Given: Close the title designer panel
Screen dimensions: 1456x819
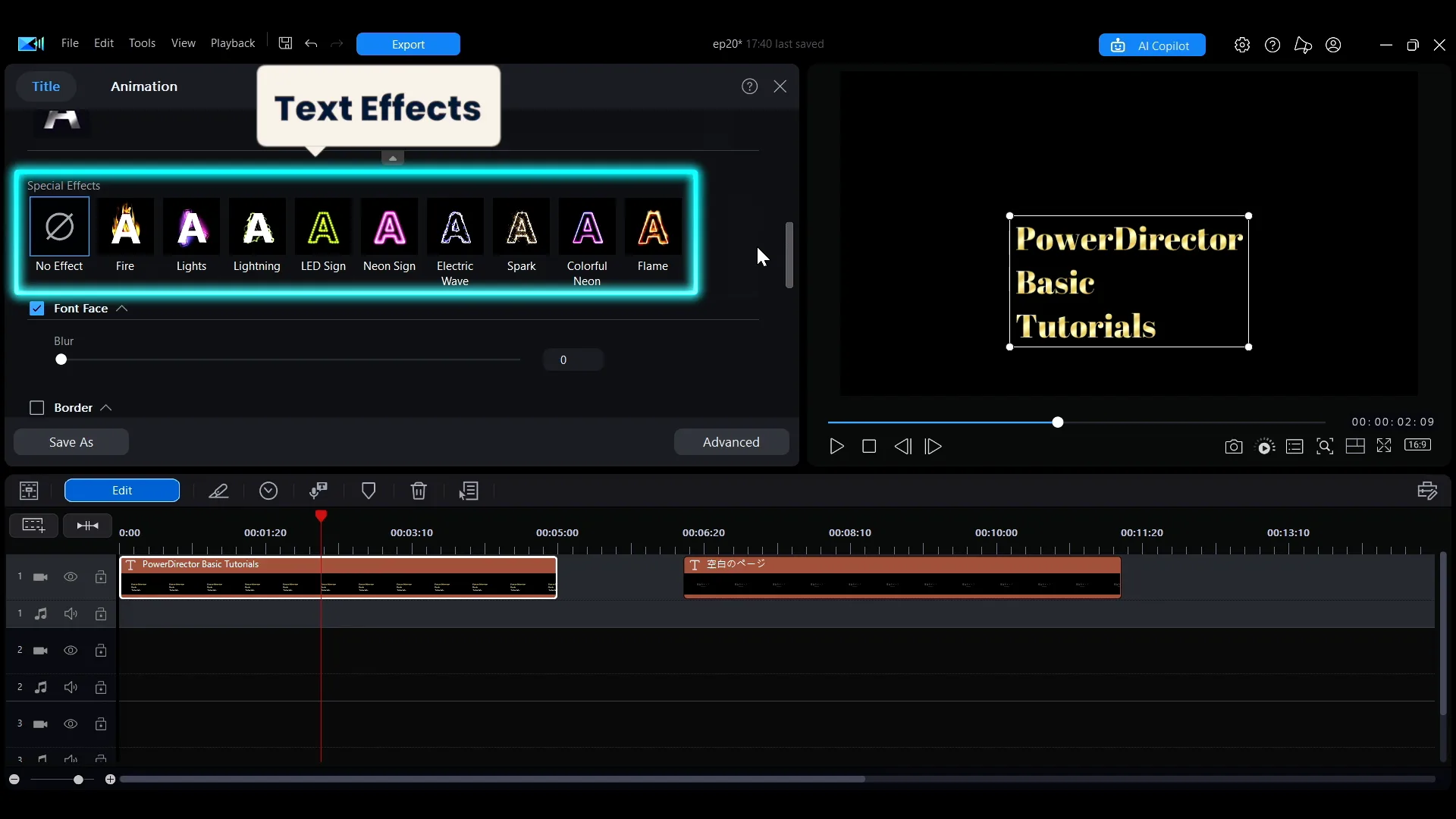Looking at the screenshot, I should [780, 86].
